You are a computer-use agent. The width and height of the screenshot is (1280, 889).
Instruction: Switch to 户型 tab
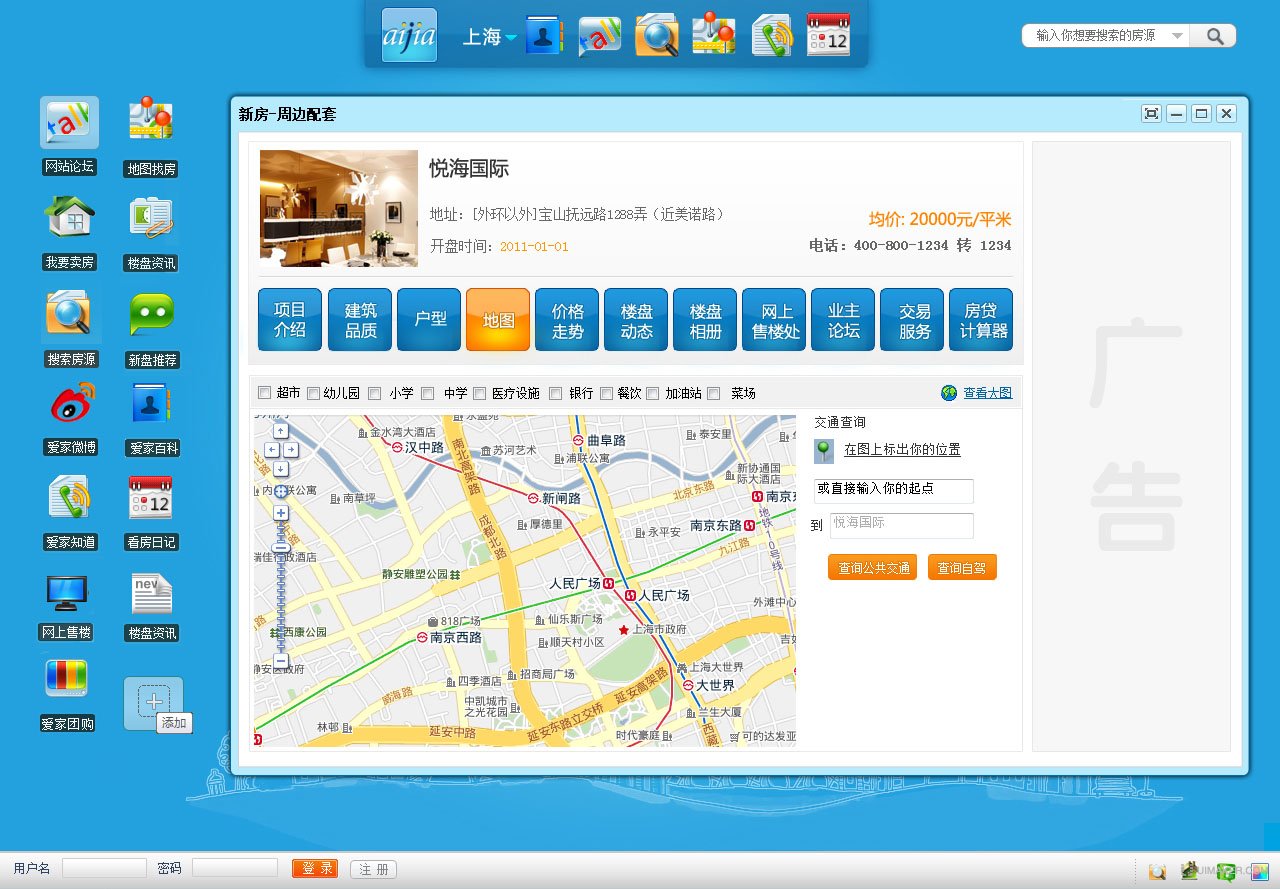pos(429,320)
